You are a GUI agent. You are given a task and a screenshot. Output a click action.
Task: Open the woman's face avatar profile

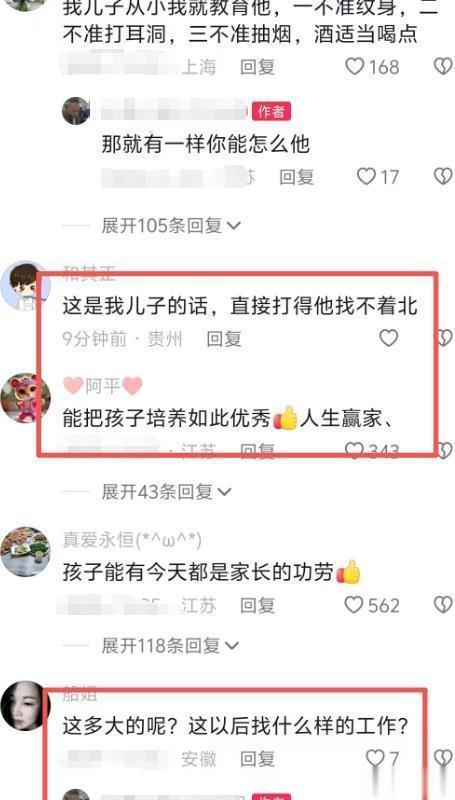click(25, 706)
